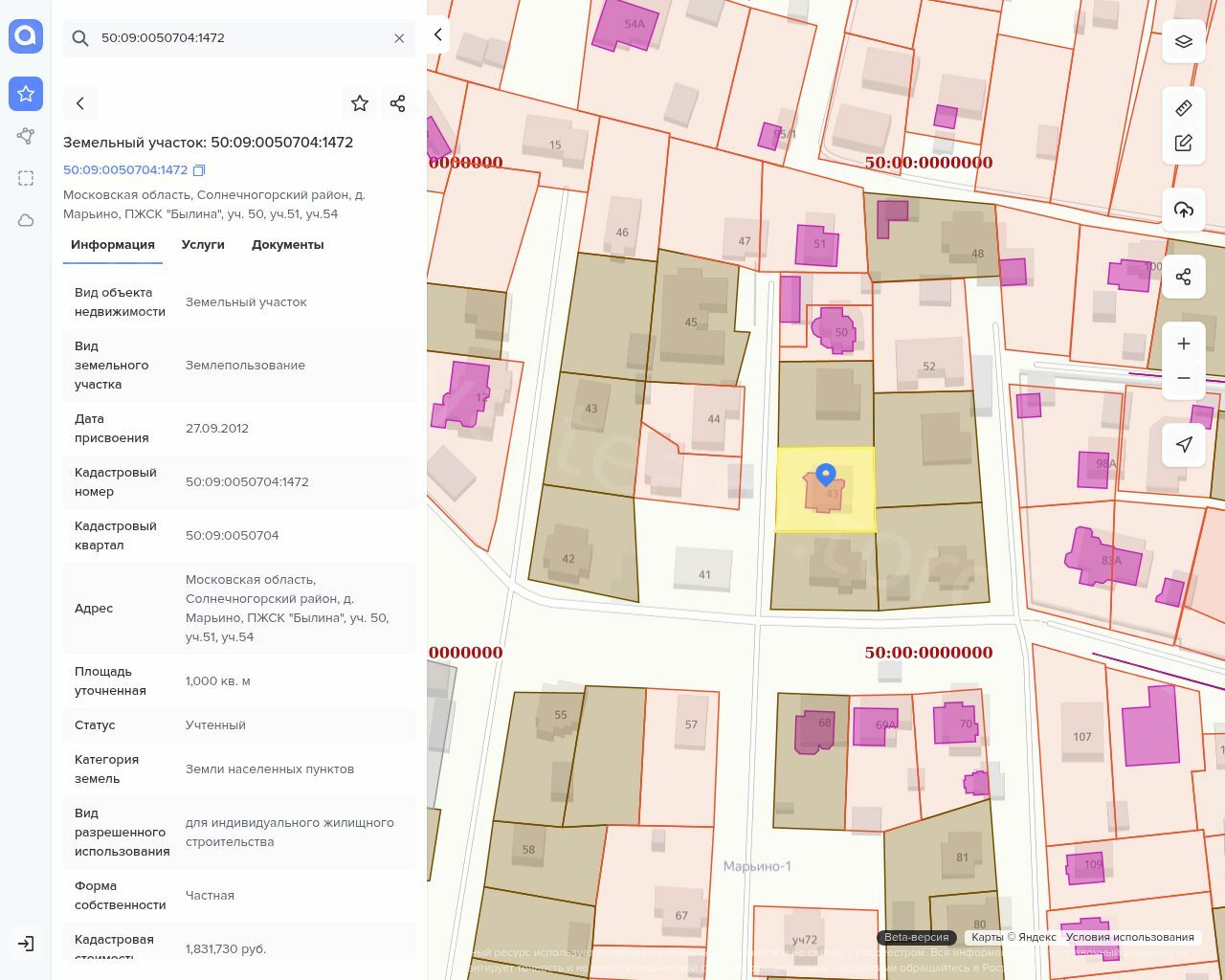Screen dimensions: 1225x980
Task: Toggle the area selection tool in sidebar
Action: pos(26,178)
